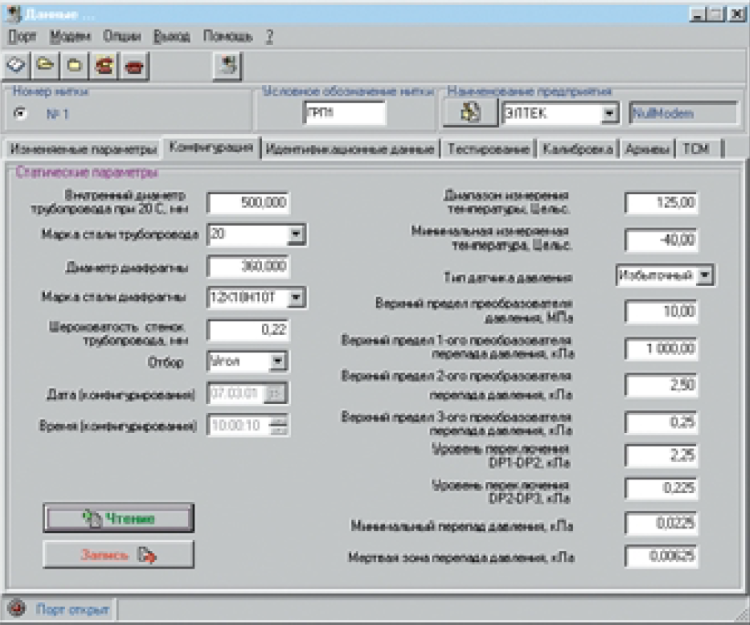
Task: Open the Модем menu
Action: coord(70,36)
